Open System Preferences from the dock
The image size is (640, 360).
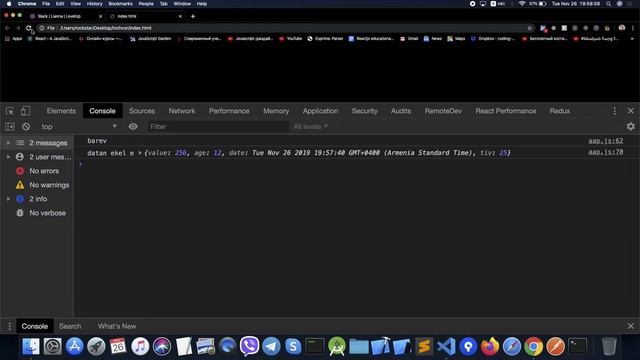point(52,347)
